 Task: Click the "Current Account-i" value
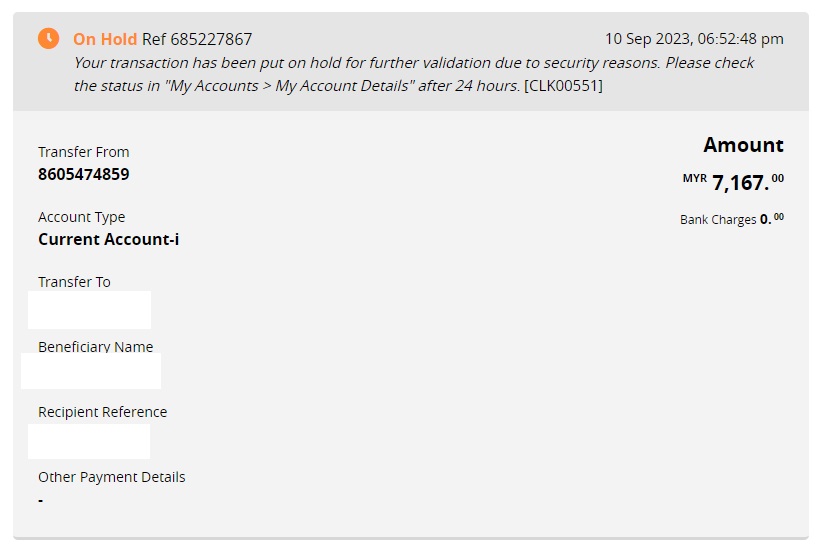(109, 239)
